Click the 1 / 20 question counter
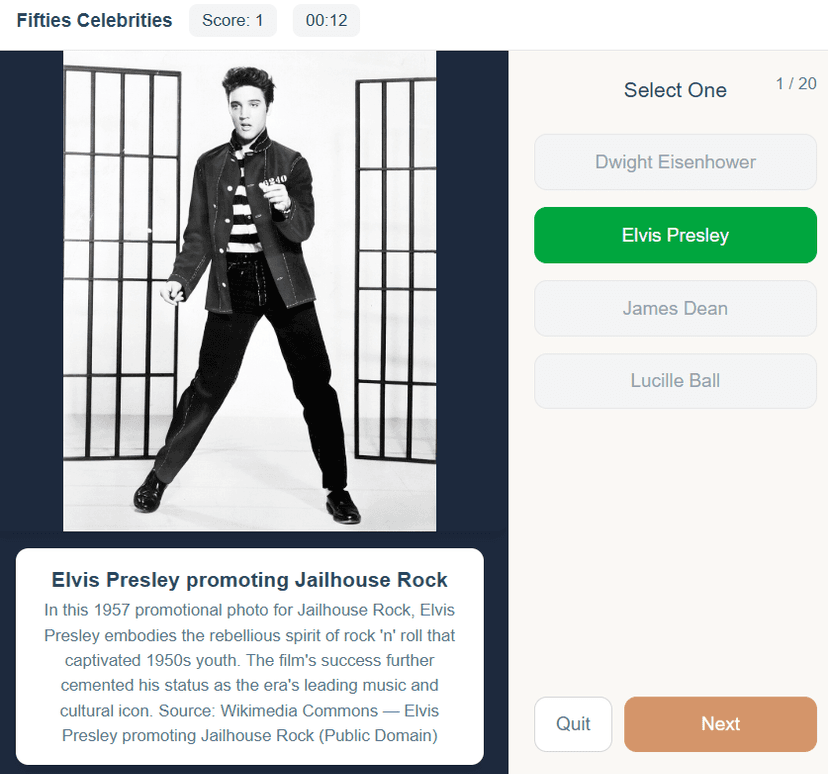This screenshot has width=828, height=774. click(796, 84)
